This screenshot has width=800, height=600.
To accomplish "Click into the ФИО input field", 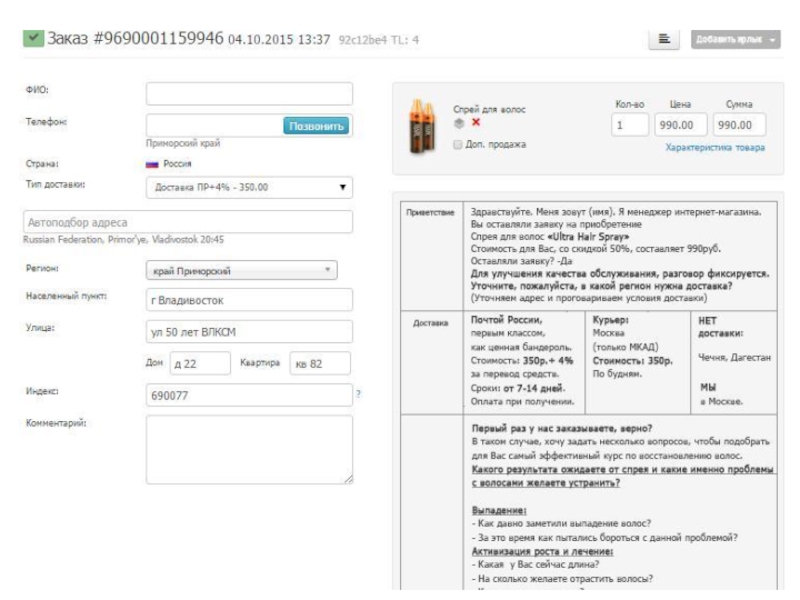I will [x=249, y=94].
